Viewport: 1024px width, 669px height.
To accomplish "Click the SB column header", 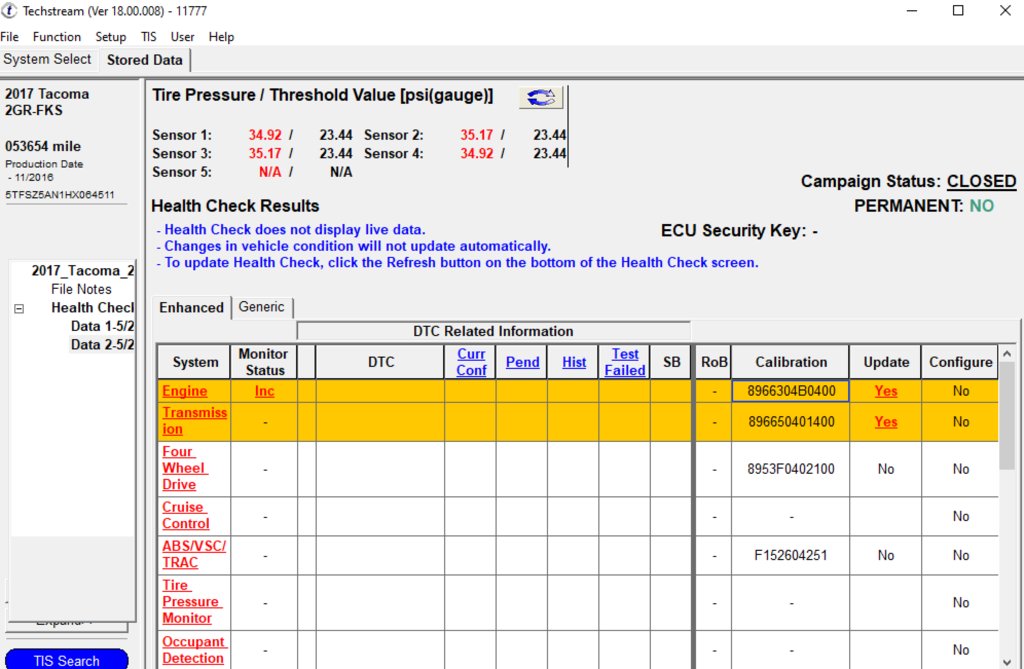I will tap(671, 362).
